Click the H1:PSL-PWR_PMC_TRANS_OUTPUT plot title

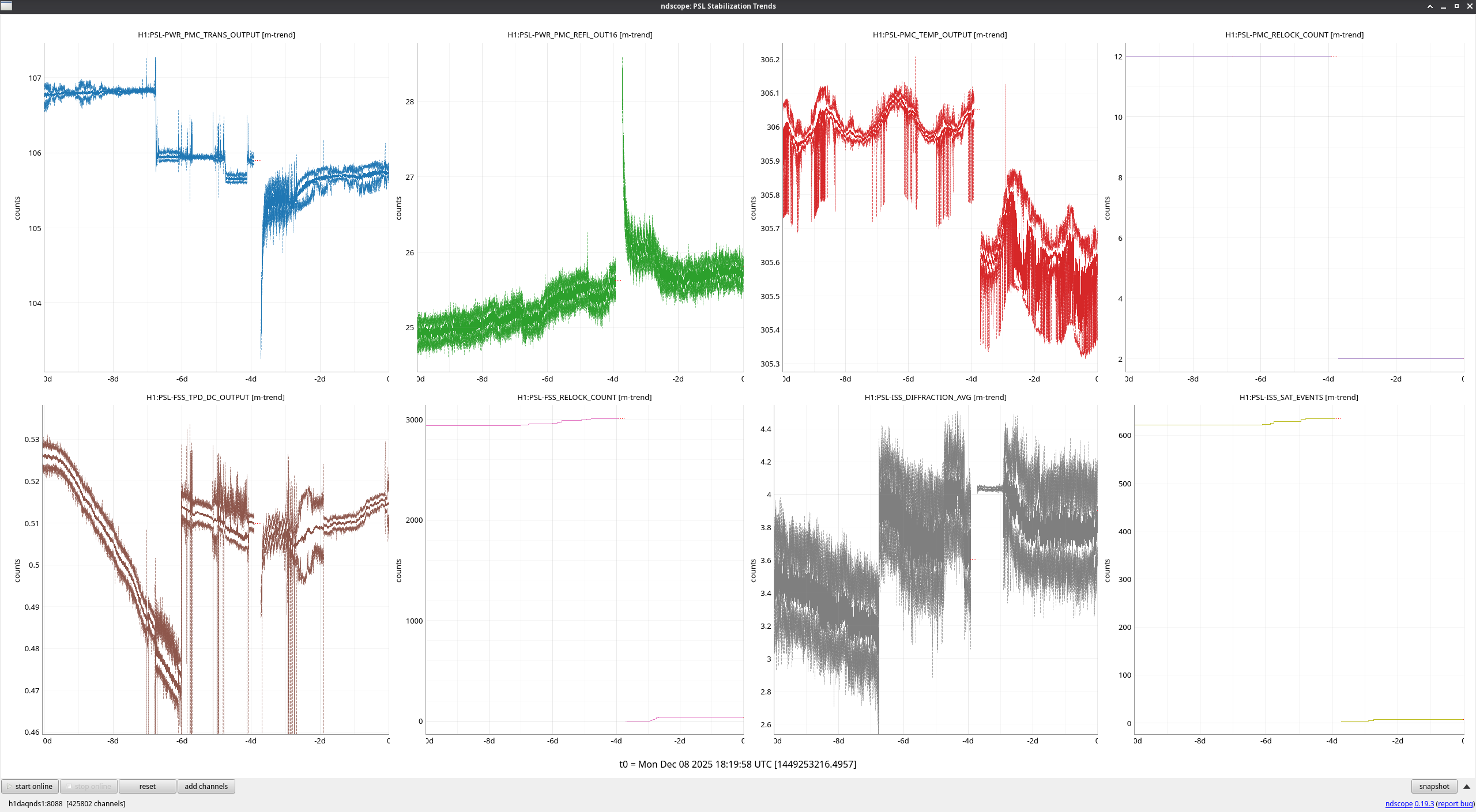(x=216, y=35)
